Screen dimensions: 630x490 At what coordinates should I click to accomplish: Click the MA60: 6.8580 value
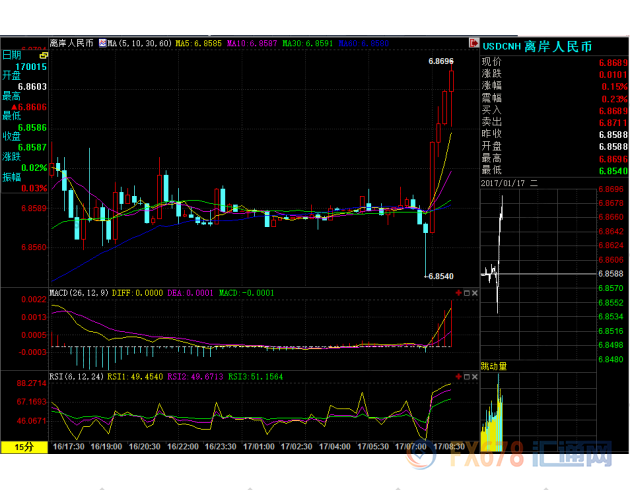(364, 43)
